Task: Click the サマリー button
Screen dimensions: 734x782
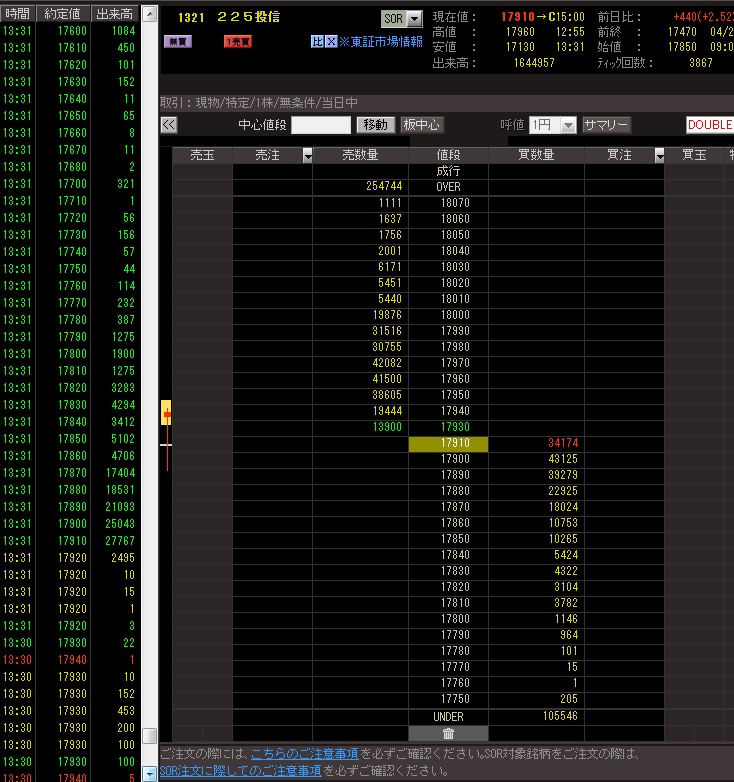Action: pyautogui.click(x=606, y=125)
